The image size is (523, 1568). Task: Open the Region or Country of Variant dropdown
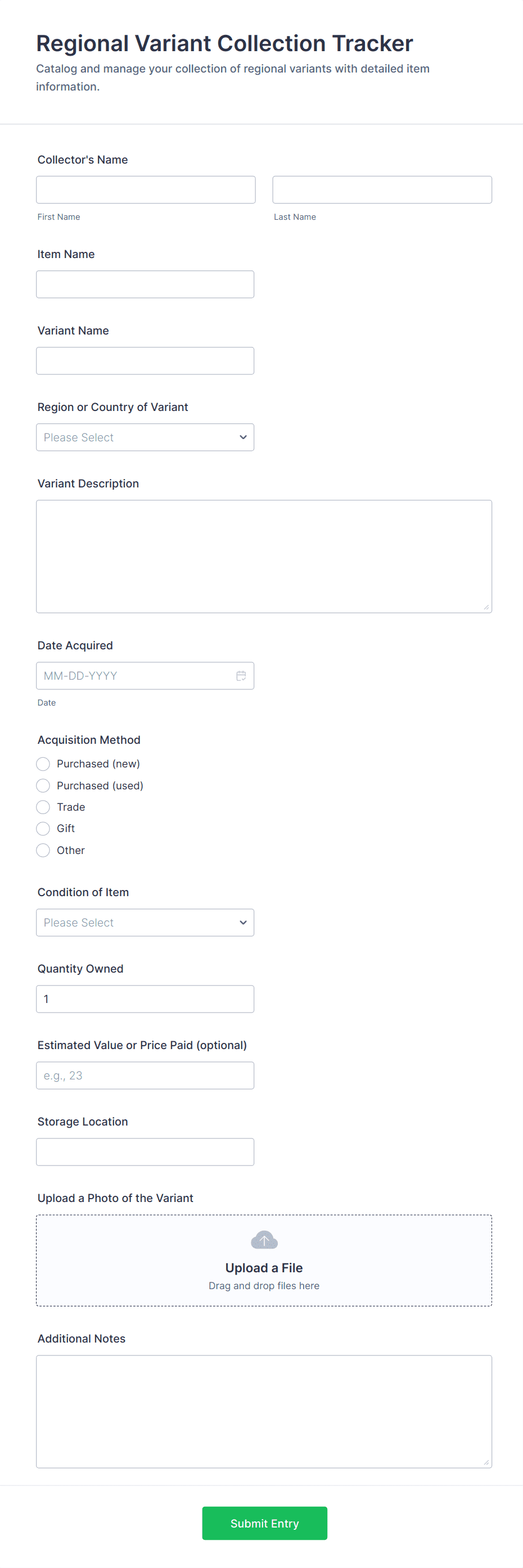click(x=145, y=437)
